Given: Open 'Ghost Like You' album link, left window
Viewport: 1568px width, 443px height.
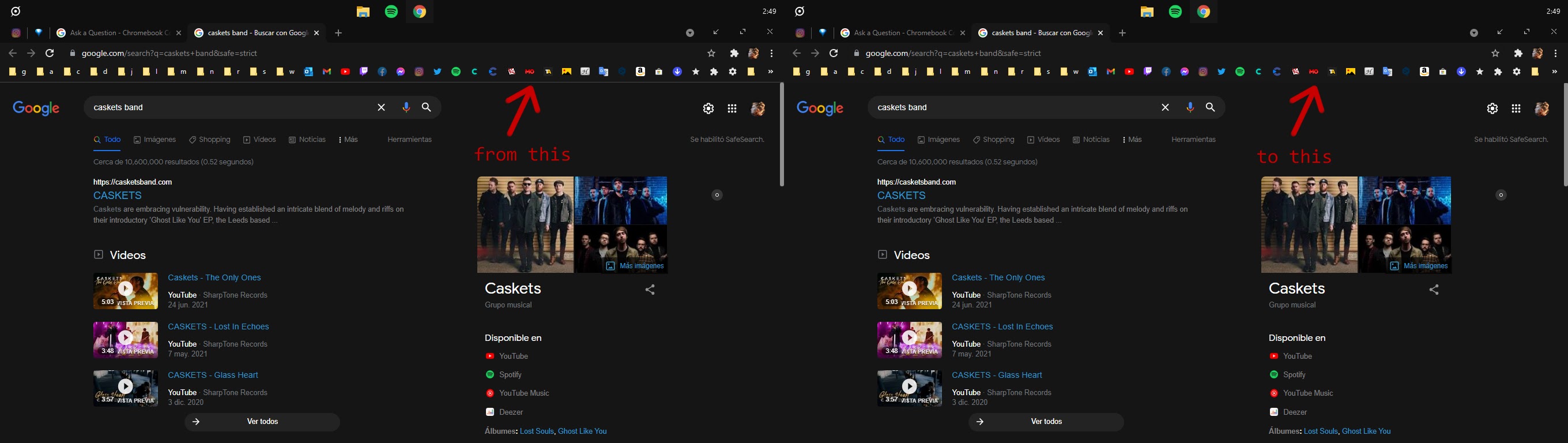Looking at the screenshot, I should pos(582,431).
